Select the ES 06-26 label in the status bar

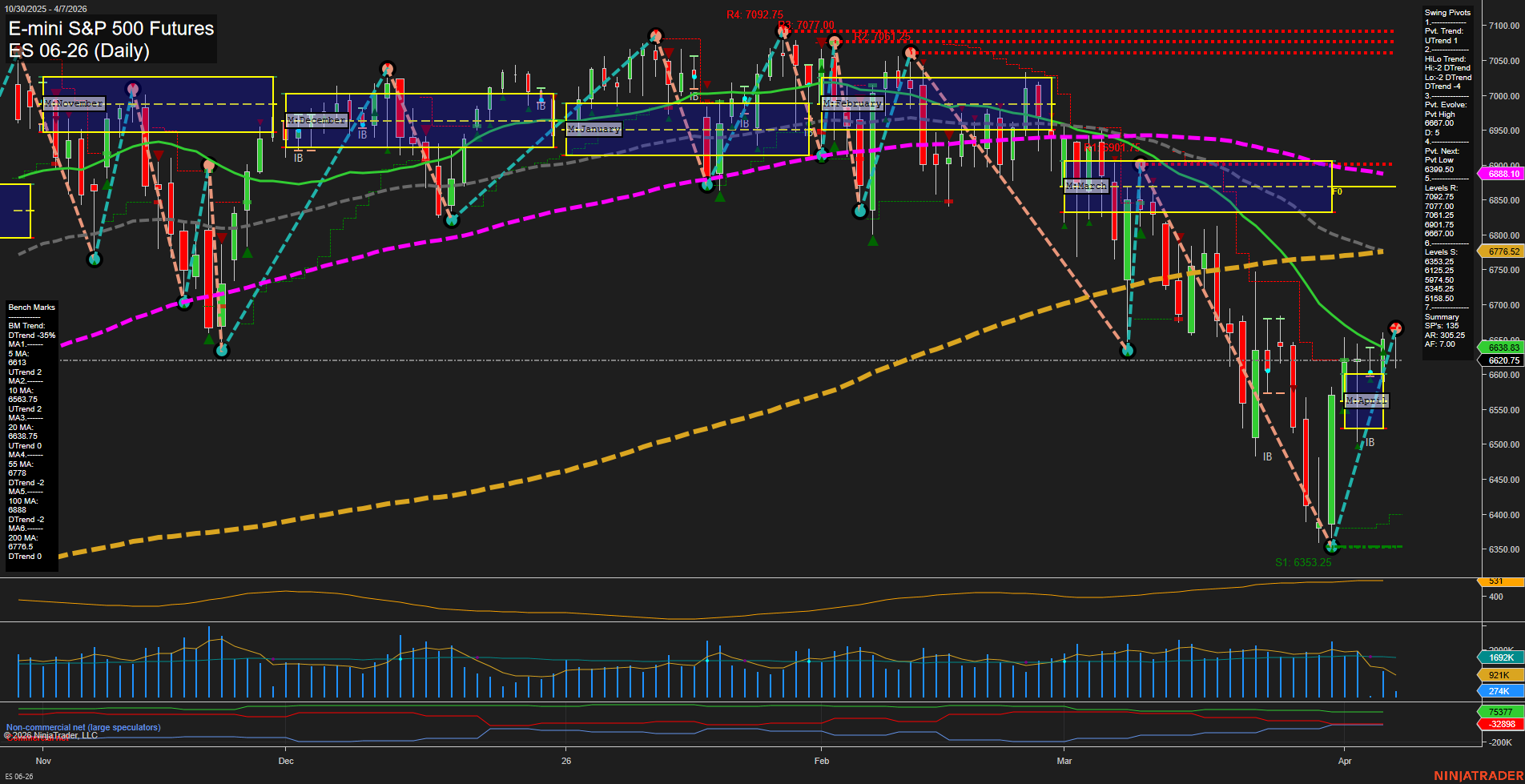(x=18, y=778)
